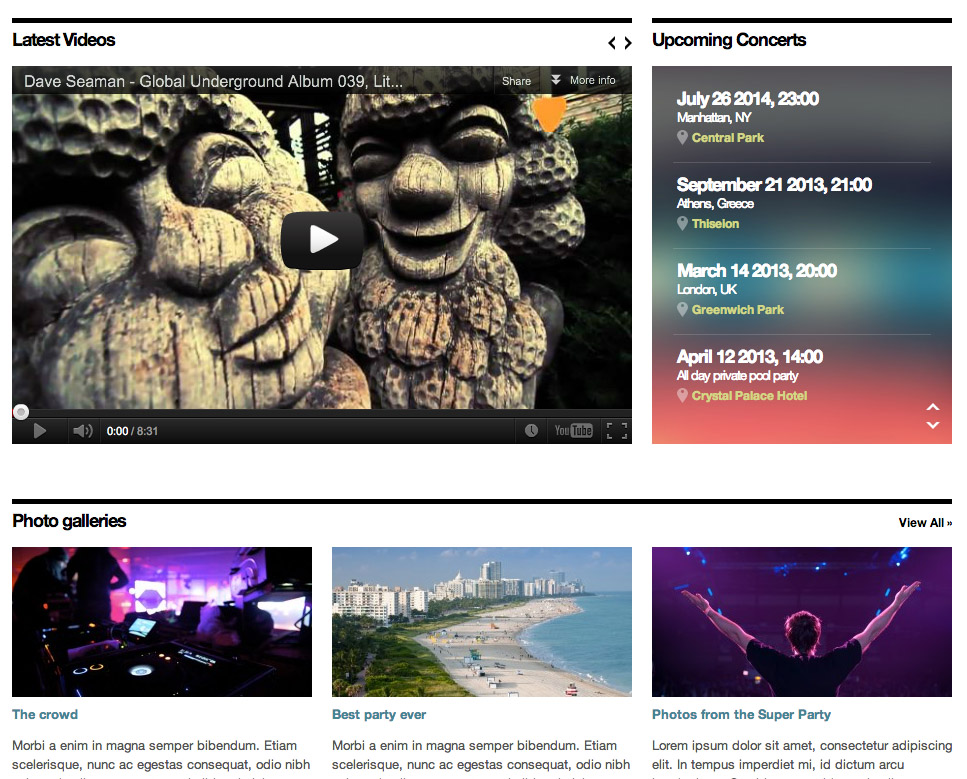
Task: Click the Share button on video
Action: click(x=516, y=81)
